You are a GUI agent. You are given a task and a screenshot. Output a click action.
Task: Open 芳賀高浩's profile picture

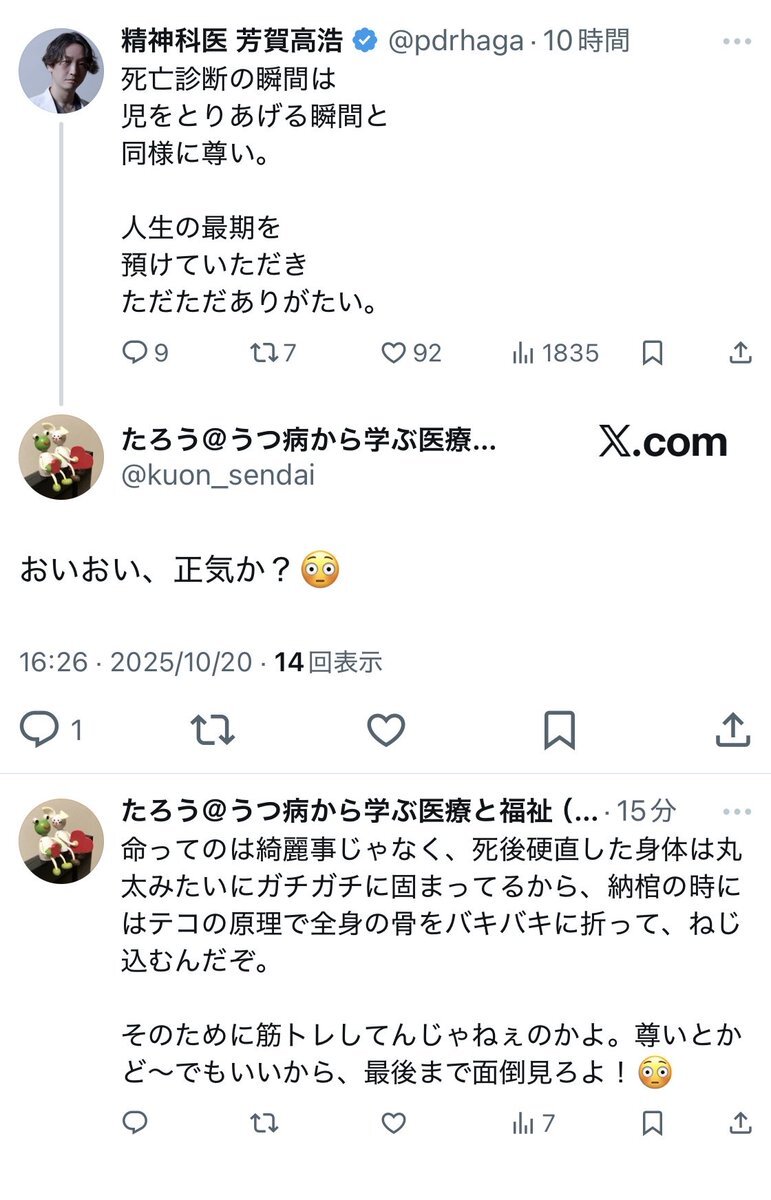[61, 70]
